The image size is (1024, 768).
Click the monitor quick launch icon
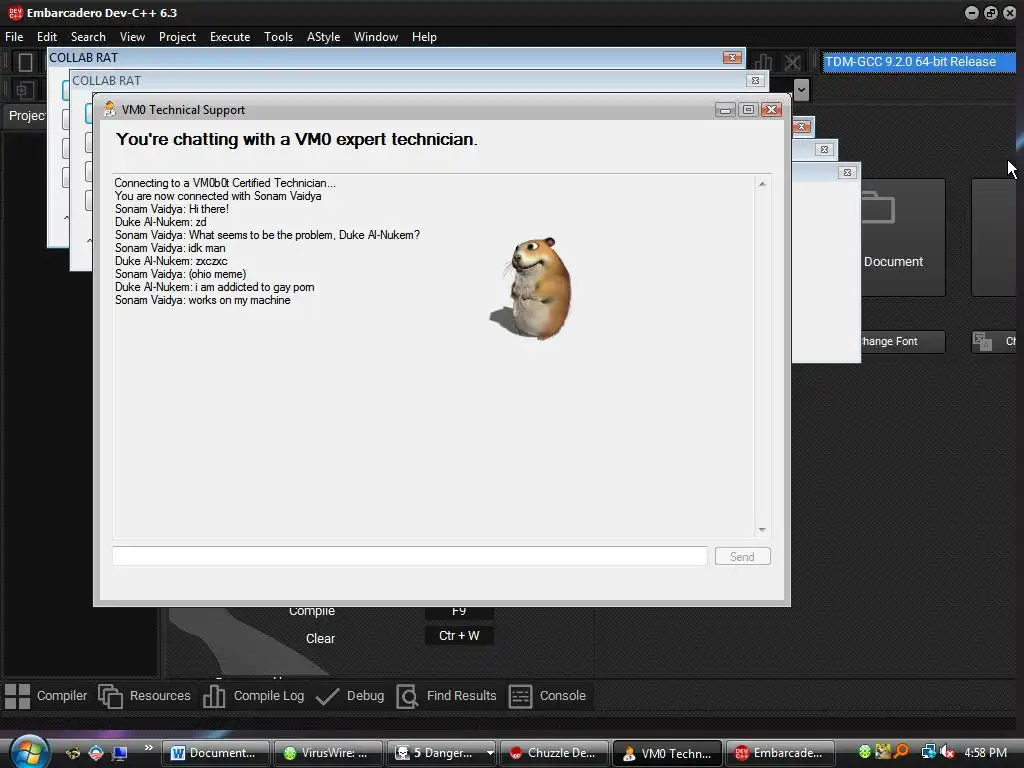coord(120,753)
